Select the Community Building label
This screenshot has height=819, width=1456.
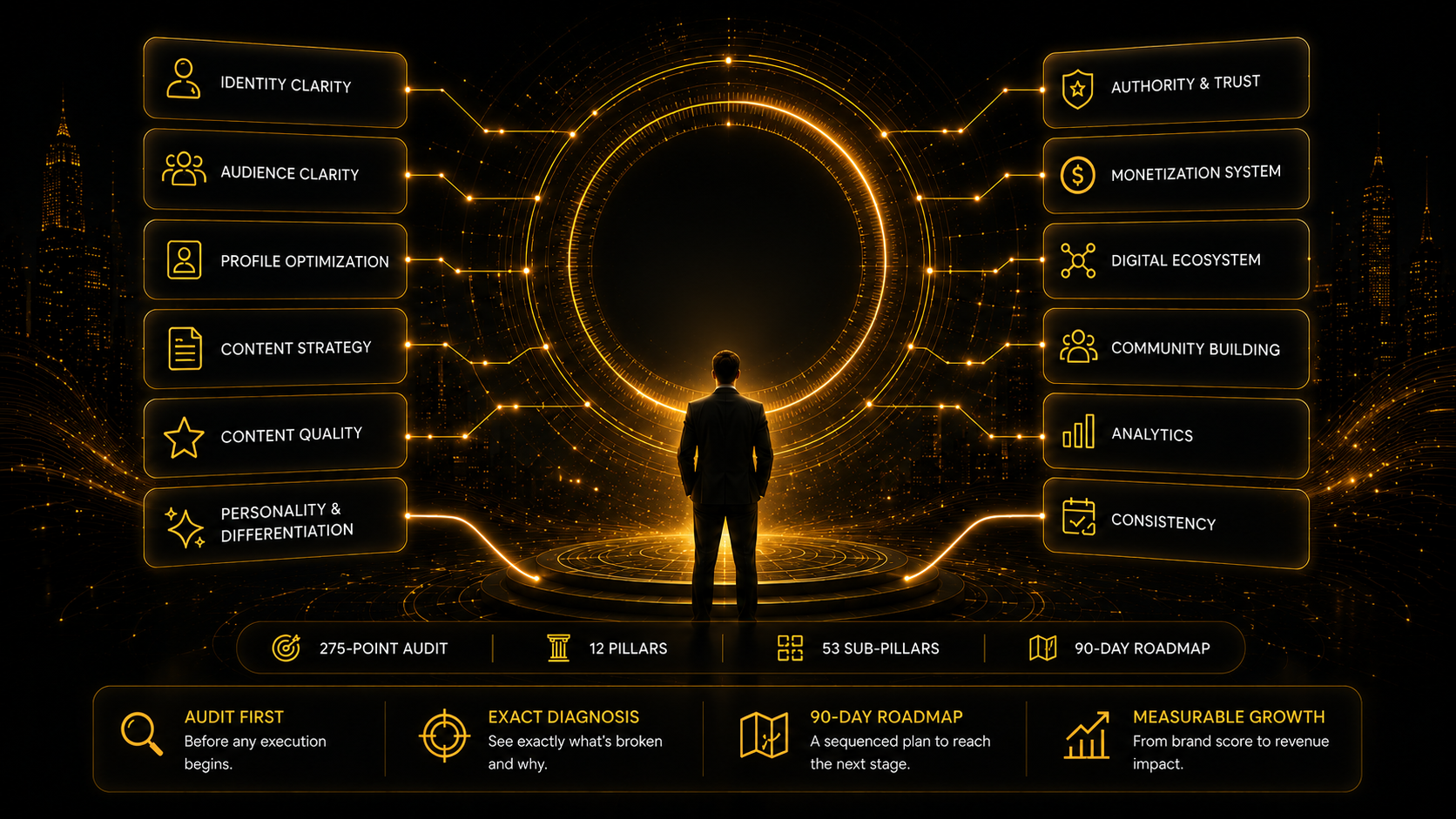1196,348
